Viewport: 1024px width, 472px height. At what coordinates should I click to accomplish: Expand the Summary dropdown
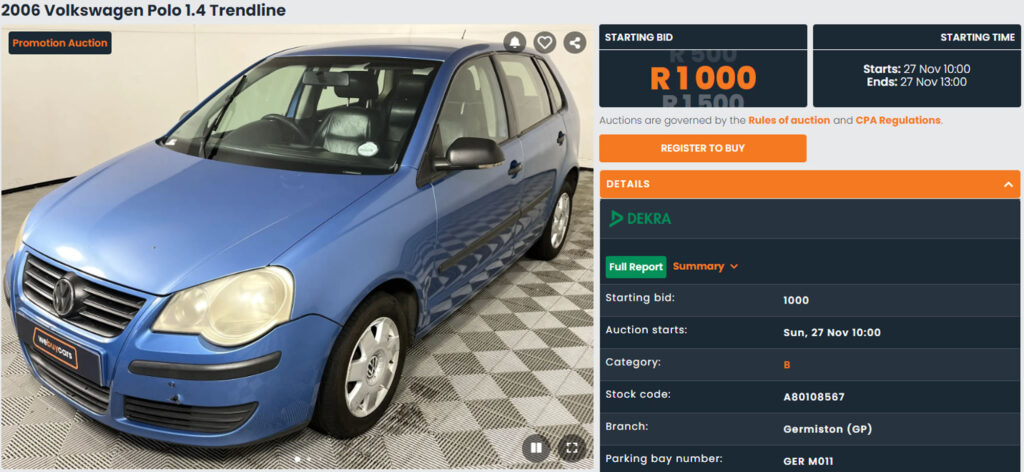point(705,266)
